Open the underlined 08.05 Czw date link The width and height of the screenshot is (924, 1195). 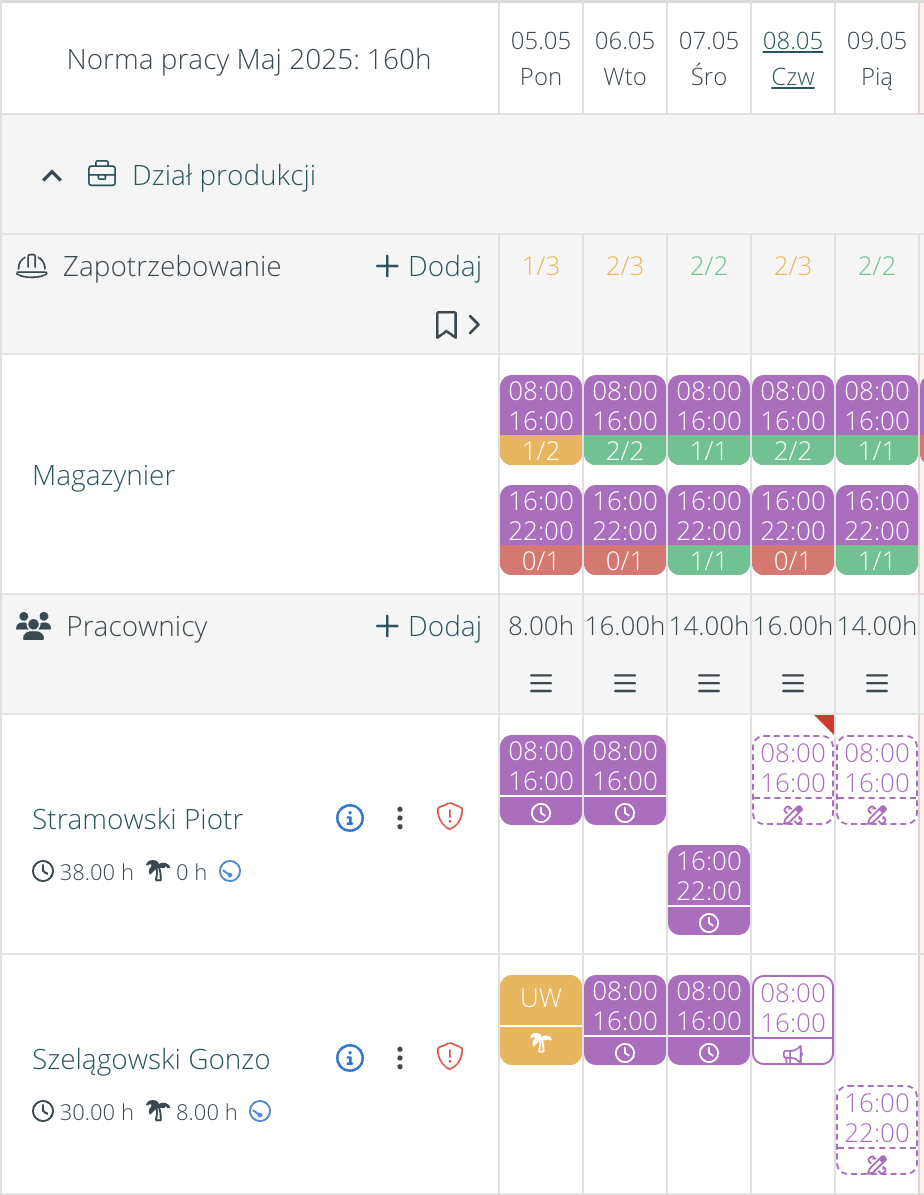coord(793,58)
